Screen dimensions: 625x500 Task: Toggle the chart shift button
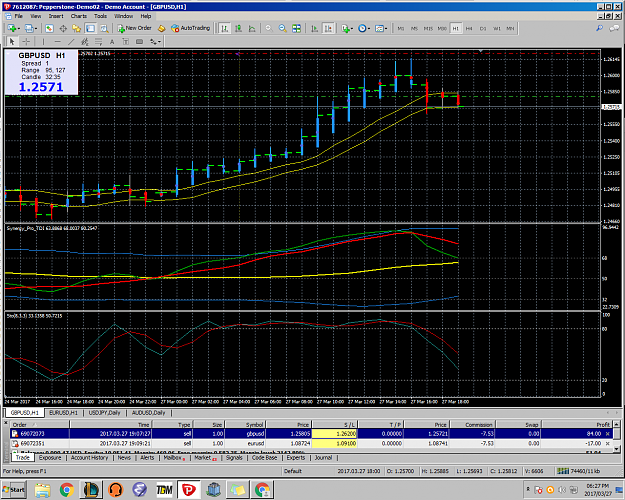[328, 28]
